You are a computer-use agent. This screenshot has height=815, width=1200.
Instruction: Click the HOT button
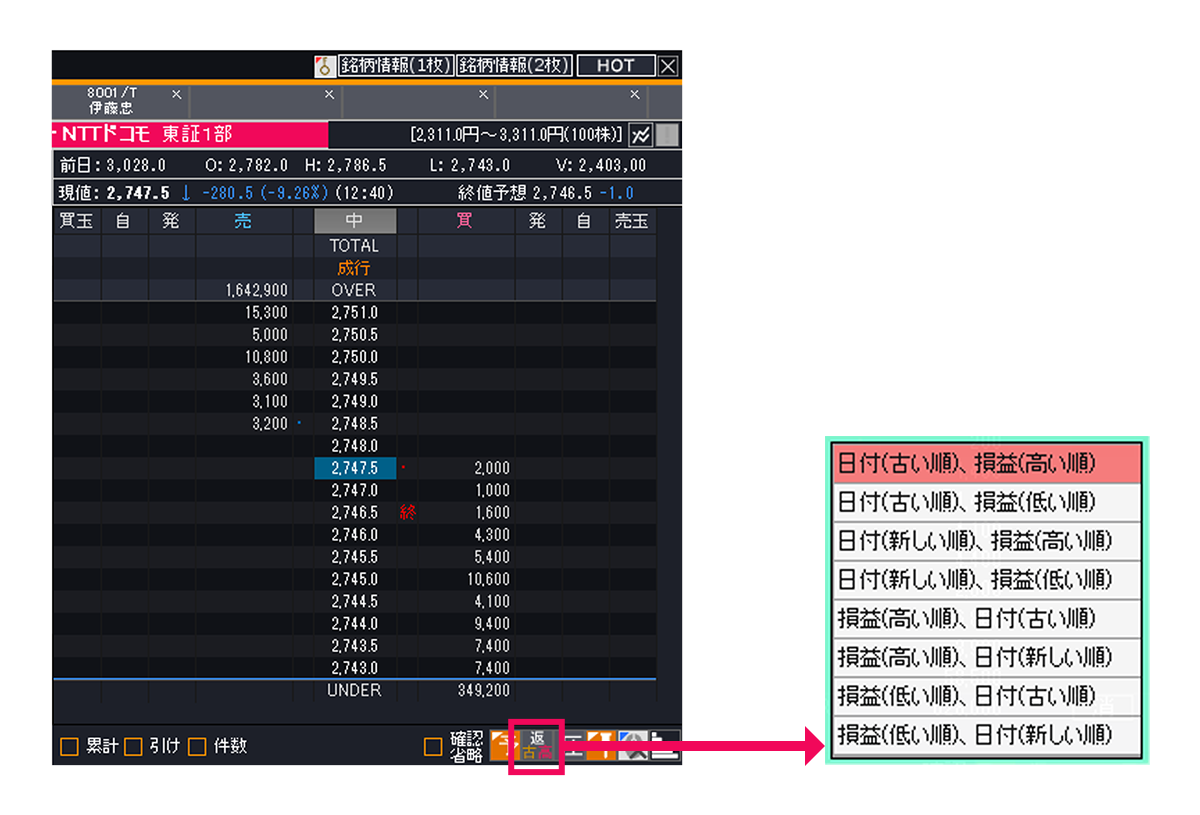(616, 66)
